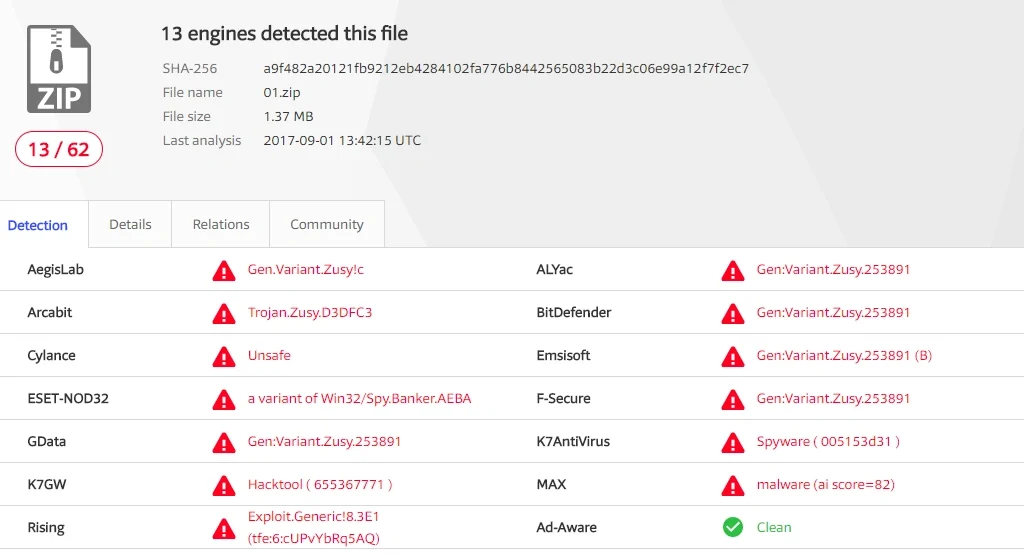Click the warning icon in the BitDefender row
Viewport: 1024px width, 555px height.
coord(733,313)
